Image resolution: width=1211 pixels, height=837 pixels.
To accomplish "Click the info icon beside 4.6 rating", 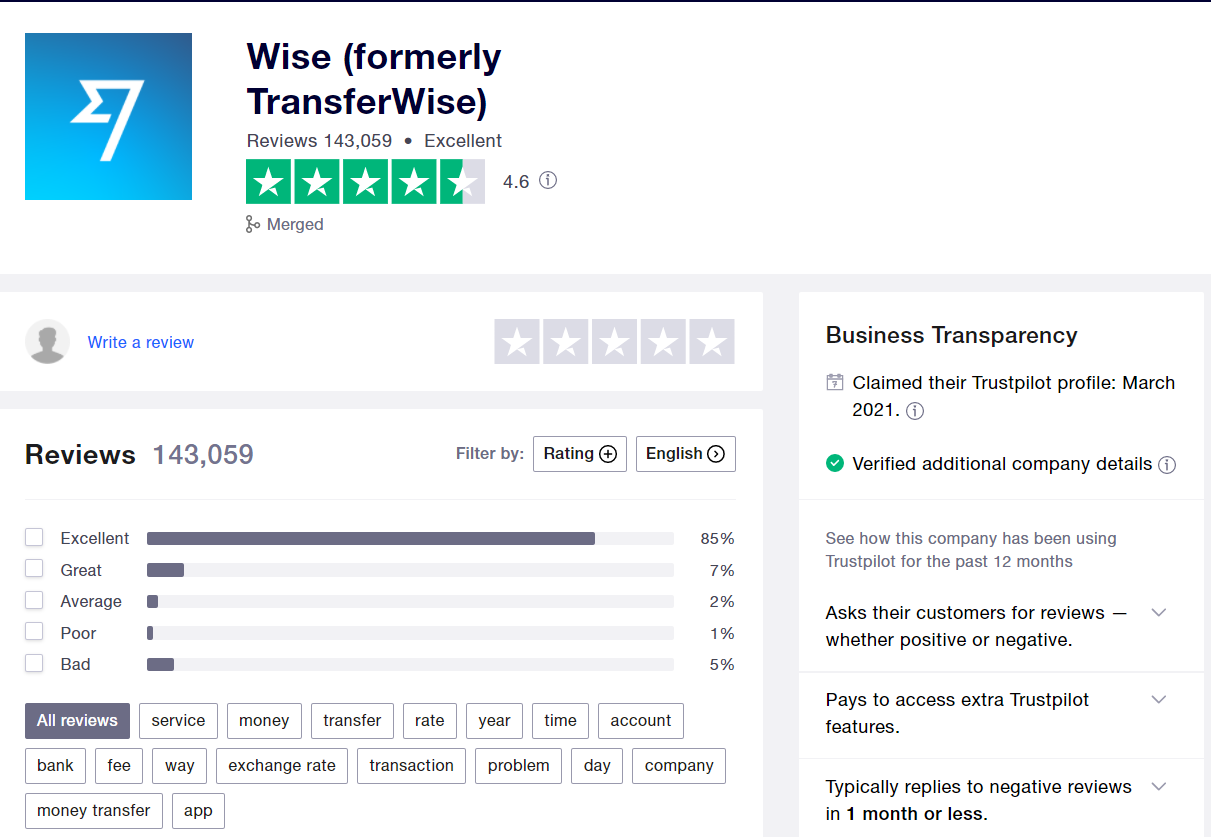I will [x=548, y=181].
